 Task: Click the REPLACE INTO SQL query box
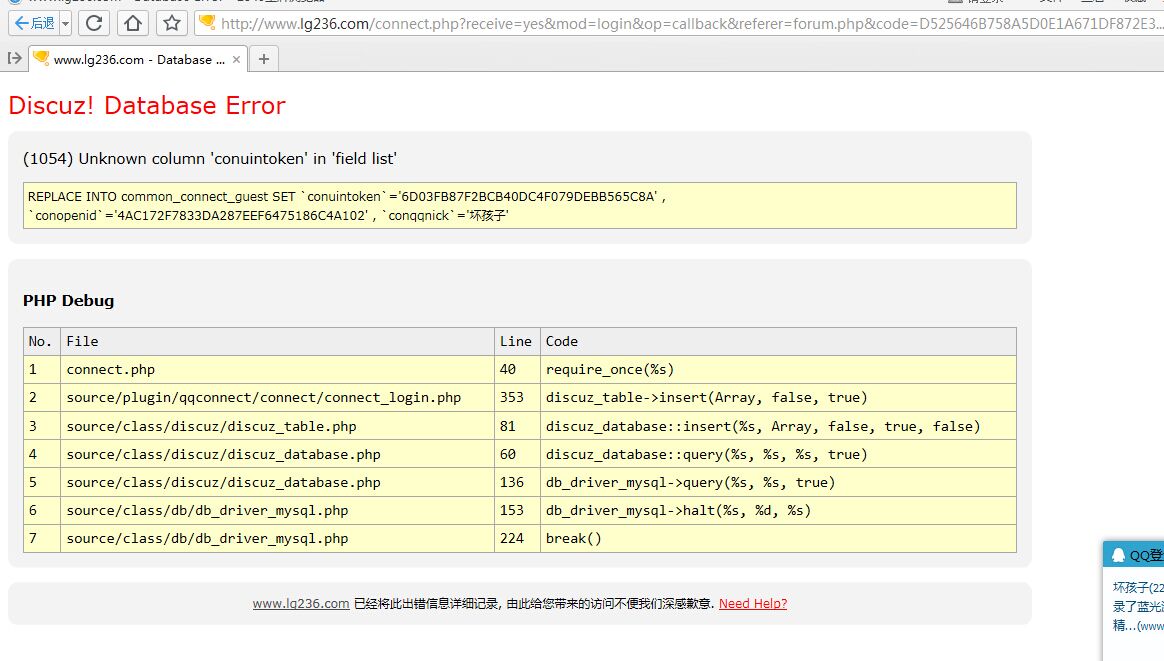tap(519, 205)
